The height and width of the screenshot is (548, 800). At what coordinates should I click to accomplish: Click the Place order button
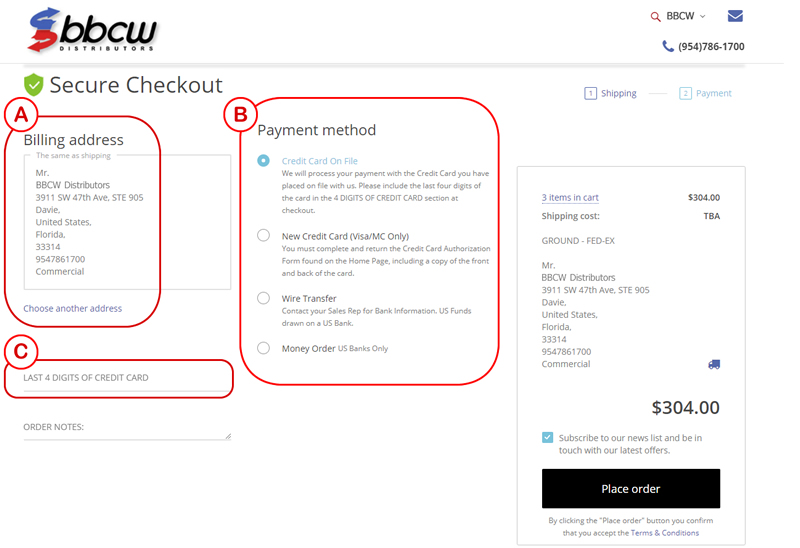click(x=631, y=488)
